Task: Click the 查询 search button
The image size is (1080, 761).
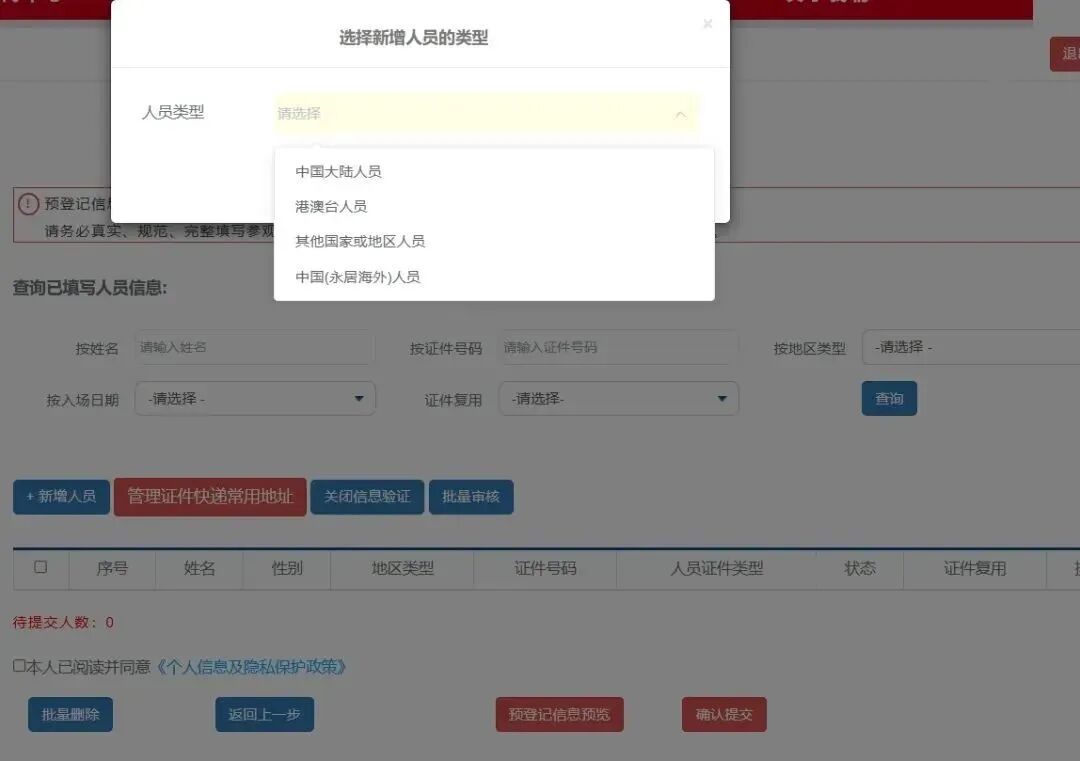Action: [x=889, y=398]
